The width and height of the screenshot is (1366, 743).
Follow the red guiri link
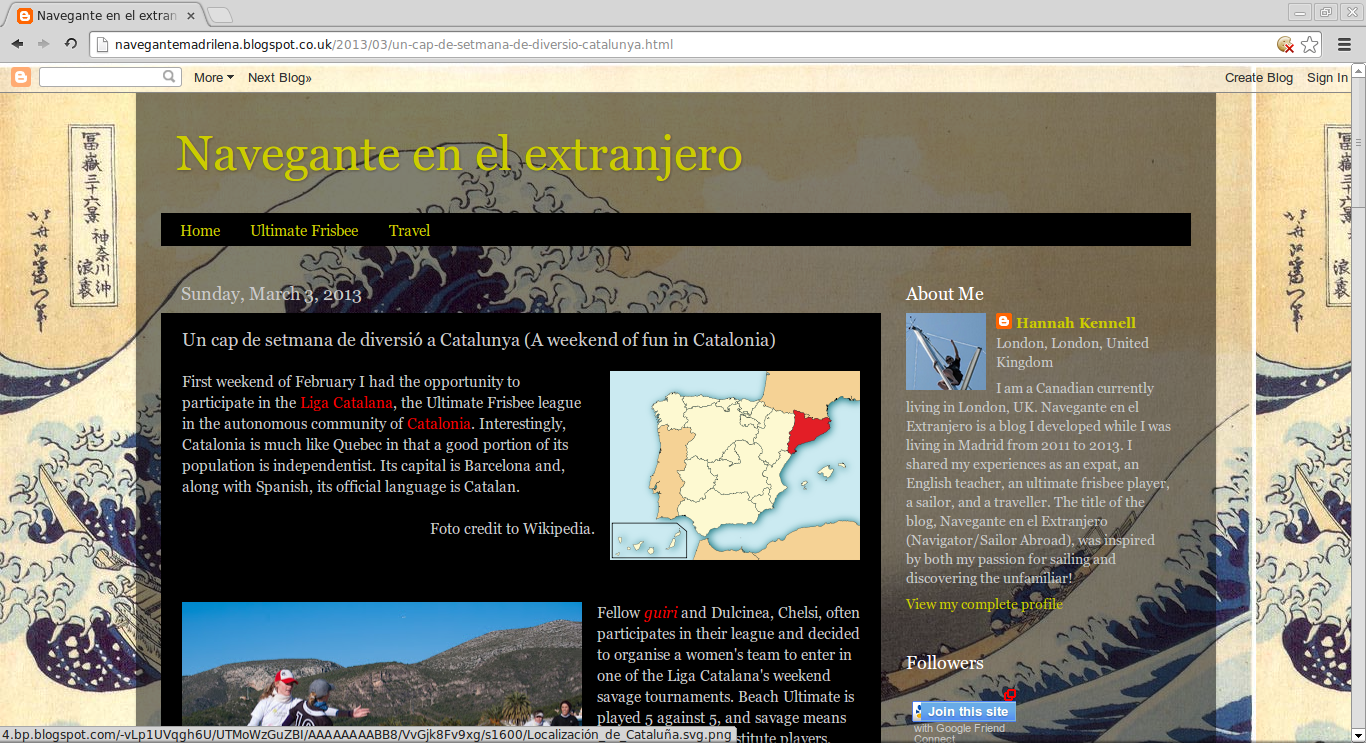(x=660, y=612)
